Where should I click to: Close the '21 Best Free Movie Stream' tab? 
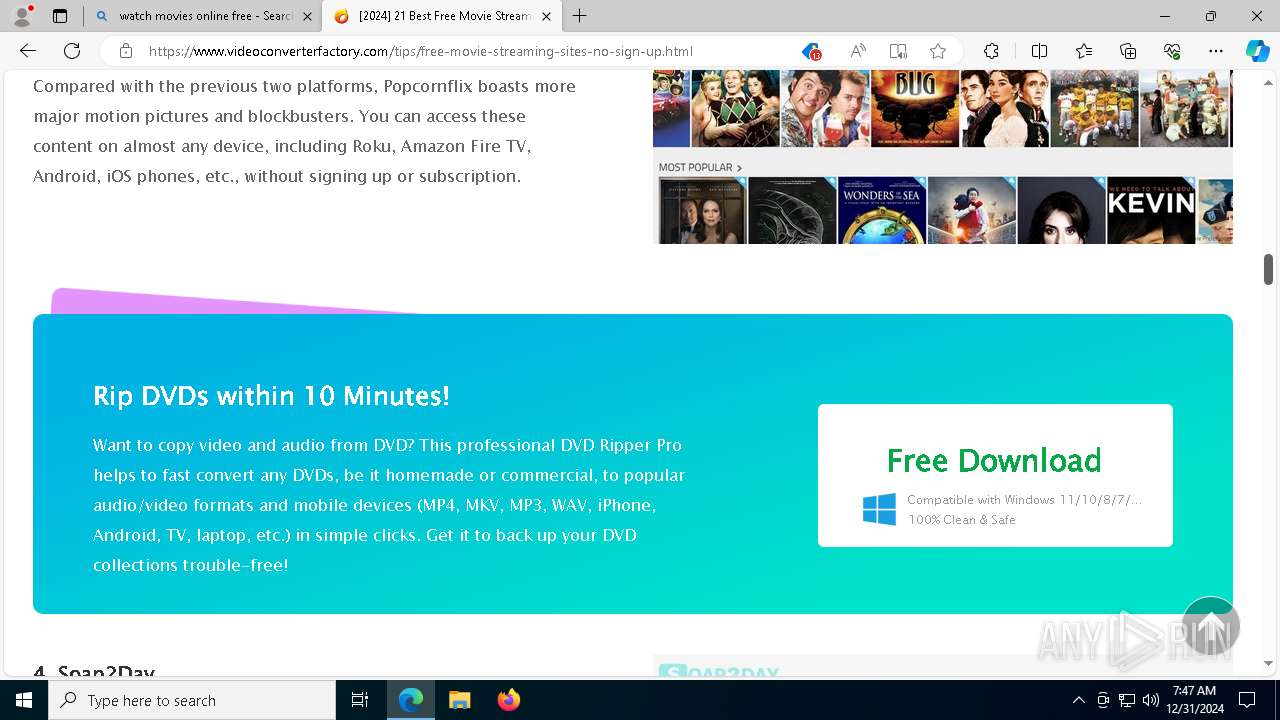coord(546,16)
